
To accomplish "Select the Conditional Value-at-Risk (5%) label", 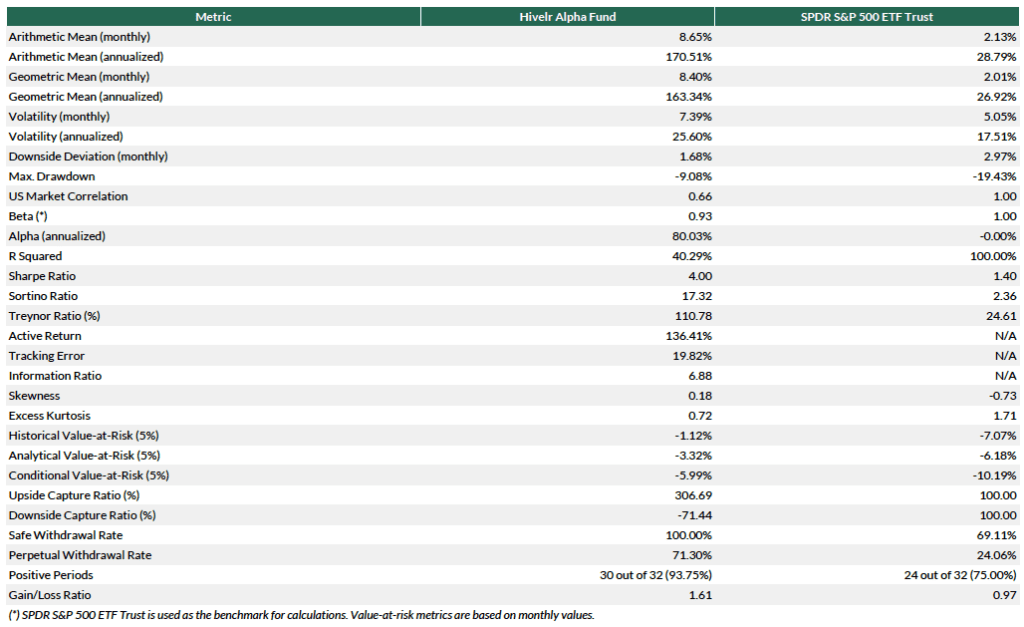I will pyautogui.click(x=89, y=475).
